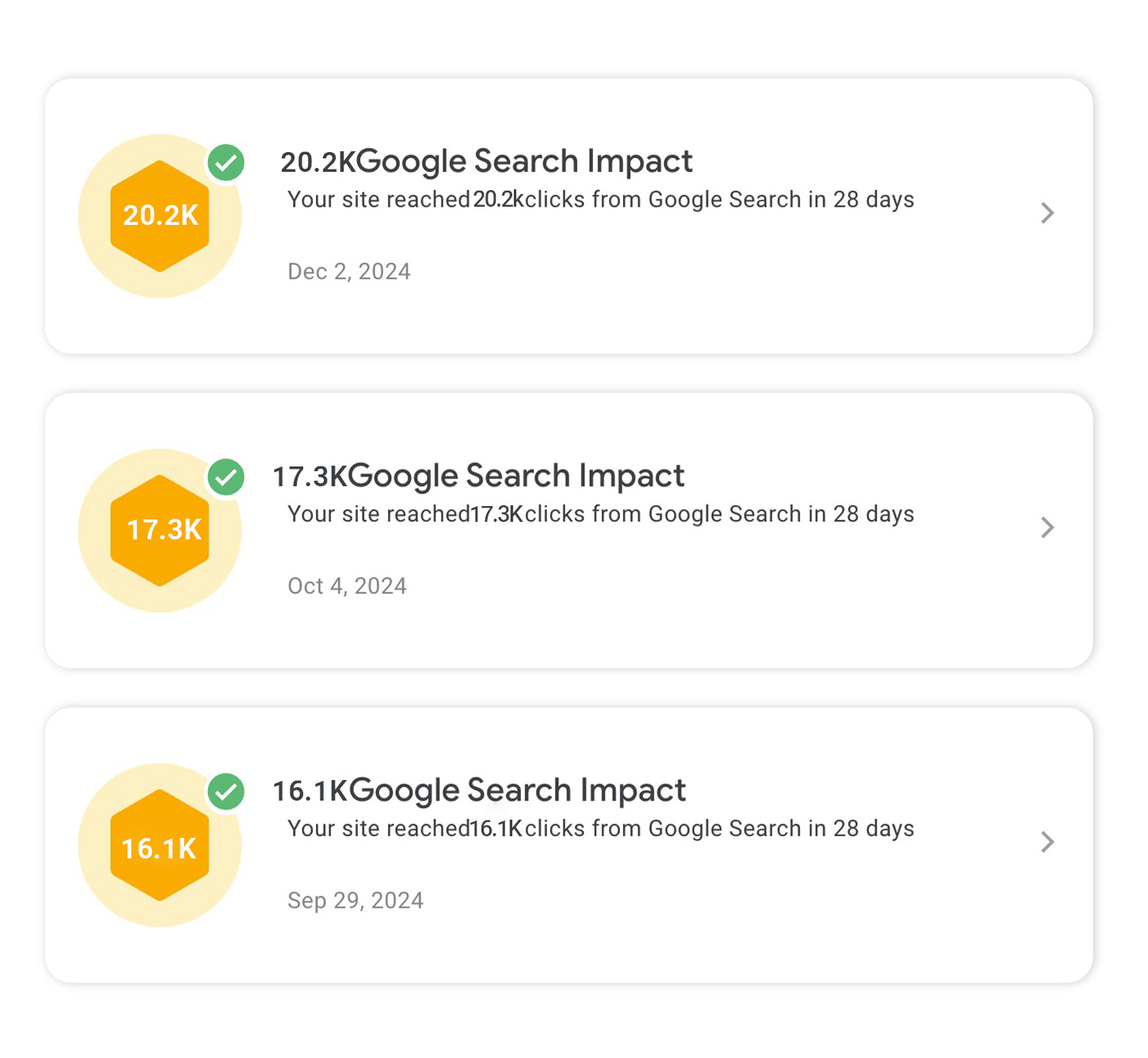1148x1058 pixels.
Task: Select the Oct 4, 2024 date label
Action: 347,586
